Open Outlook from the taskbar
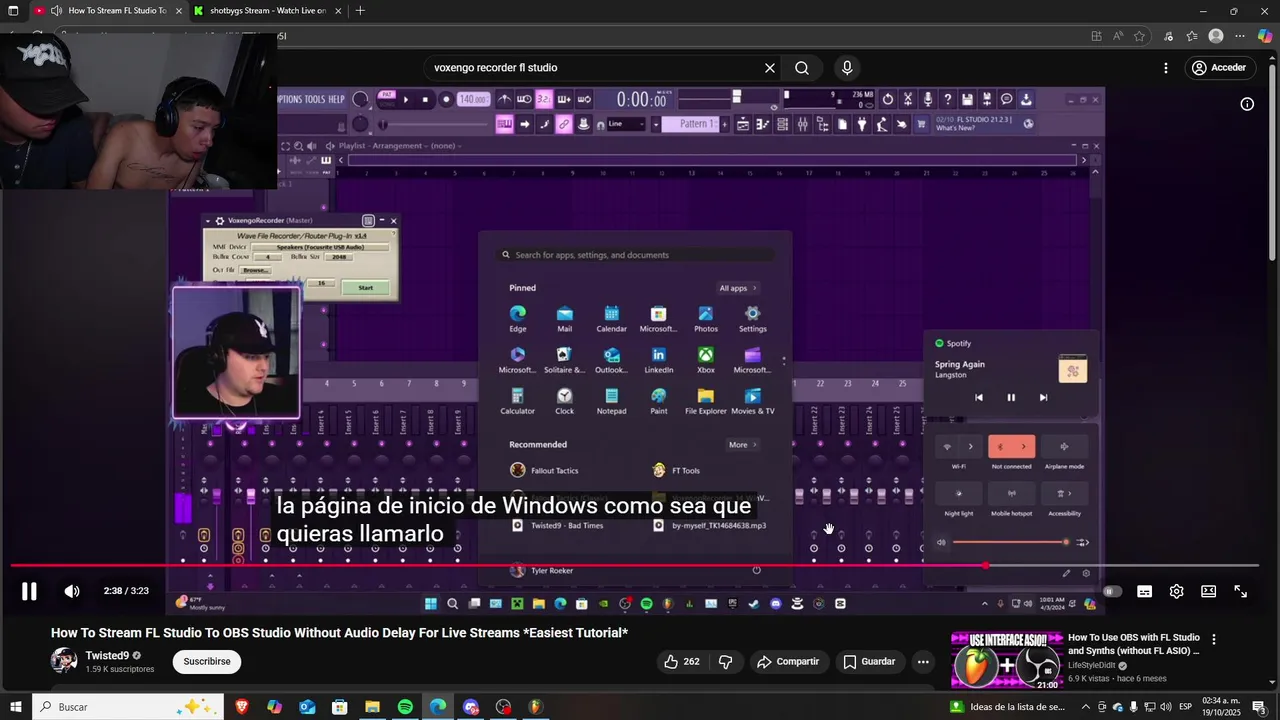Viewport: 1280px width, 720px height. coord(307,707)
